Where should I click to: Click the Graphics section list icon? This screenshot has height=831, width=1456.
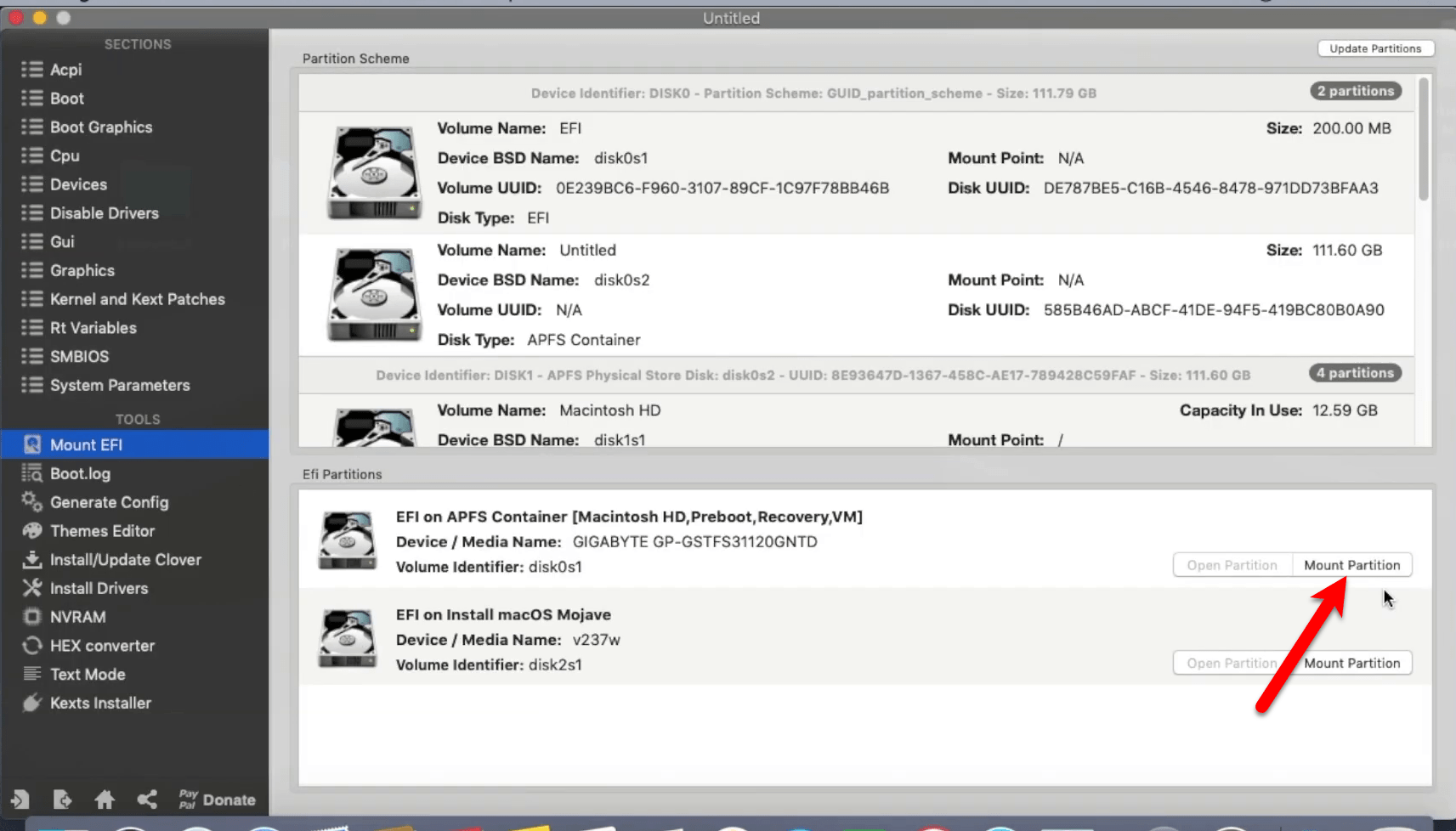click(32, 270)
